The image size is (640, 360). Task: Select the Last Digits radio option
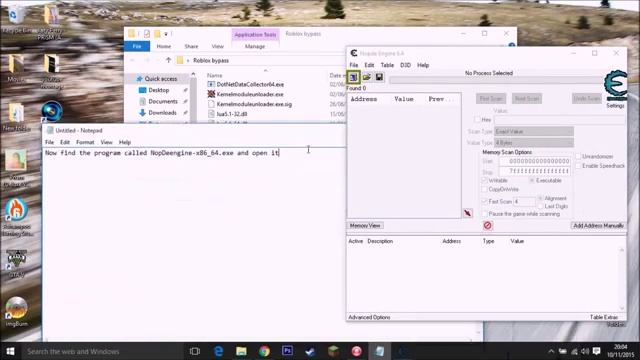(x=540, y=207)
